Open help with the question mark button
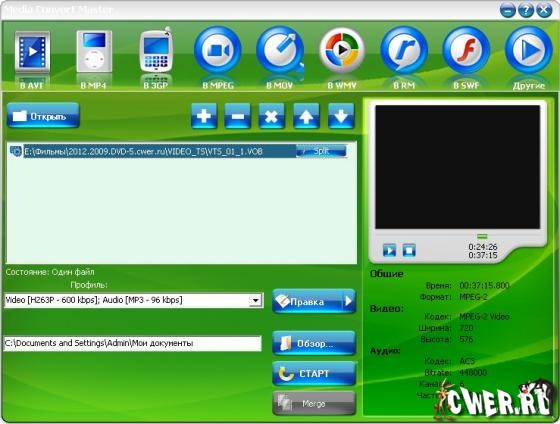 click(x=525, y=10)
